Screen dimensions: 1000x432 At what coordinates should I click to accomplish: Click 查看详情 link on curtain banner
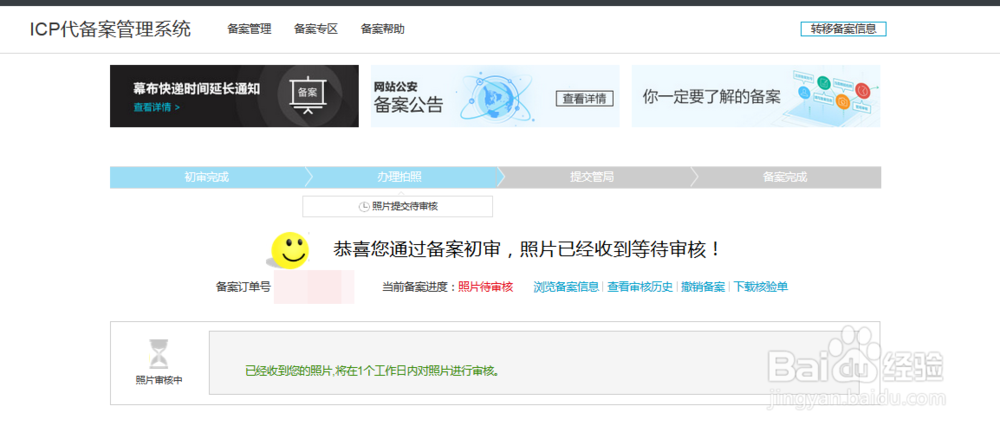tap(156, 107)
